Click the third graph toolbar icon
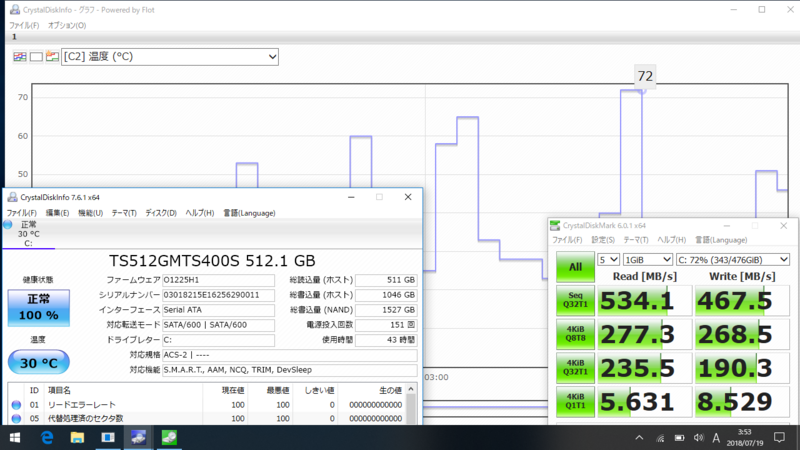This screenshot has width=800, height=450. [x=52, y=57]
